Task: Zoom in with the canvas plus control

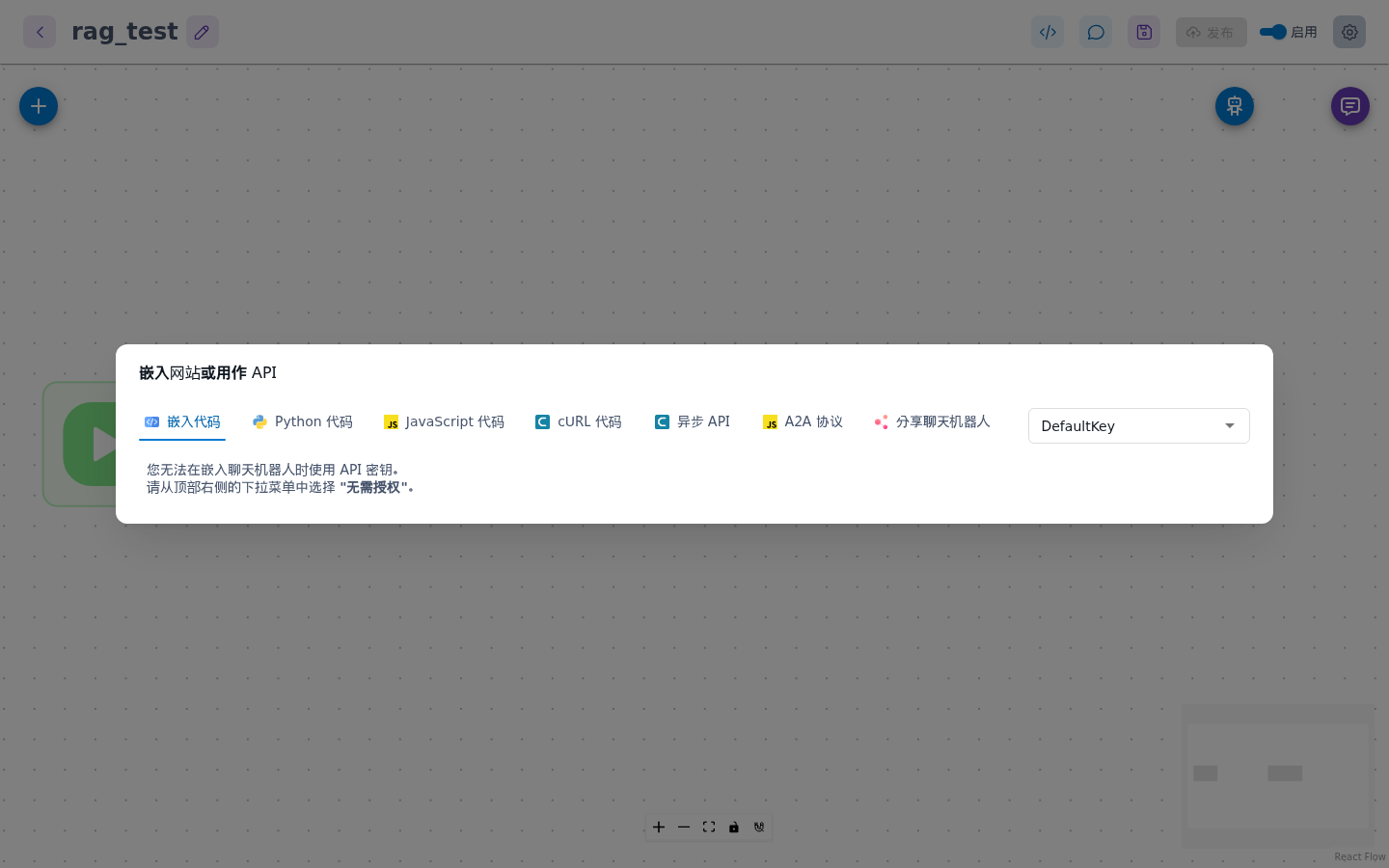Action: (659, 827)
